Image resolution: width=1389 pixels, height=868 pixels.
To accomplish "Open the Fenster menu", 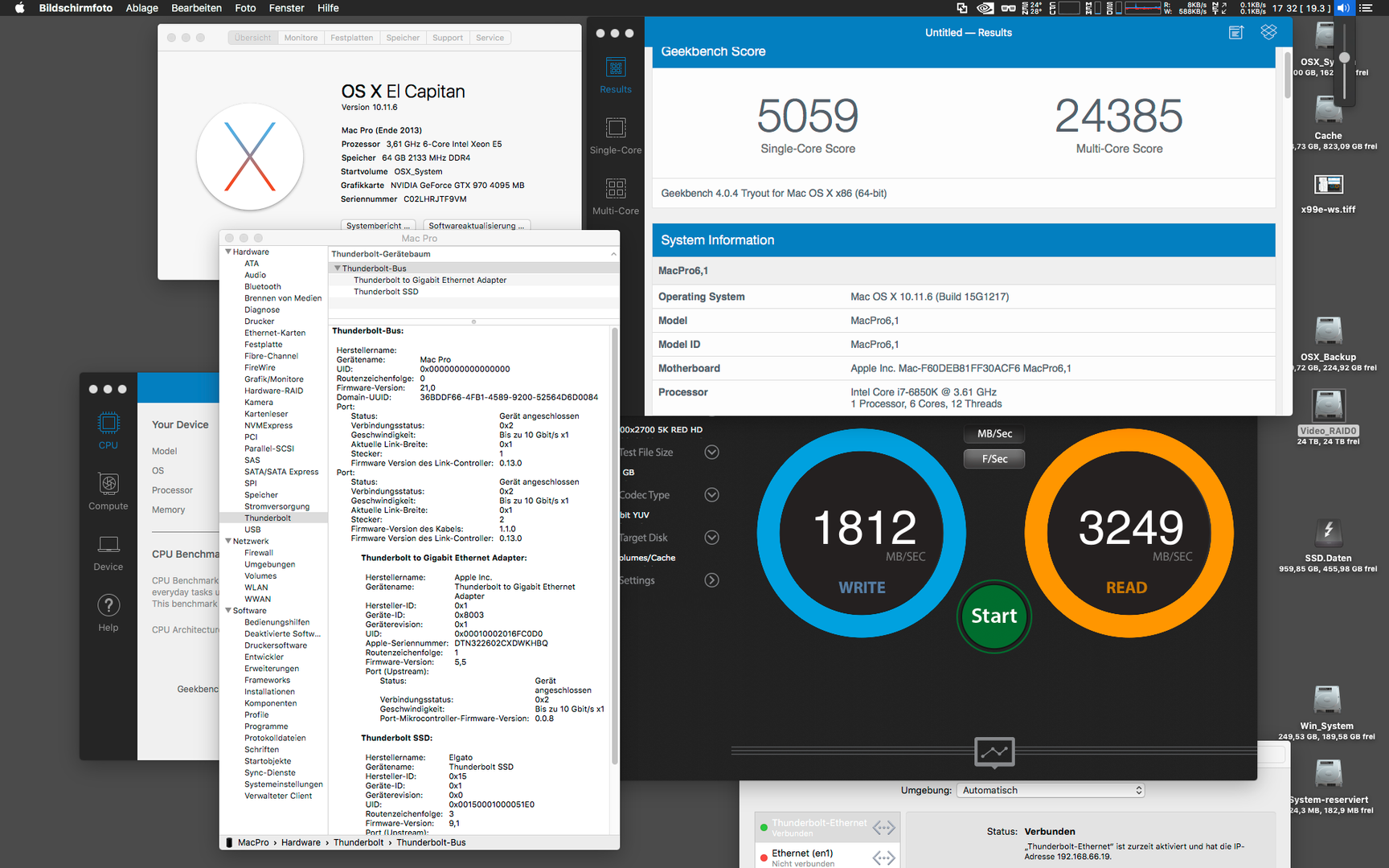I will [x=286, y=8].
